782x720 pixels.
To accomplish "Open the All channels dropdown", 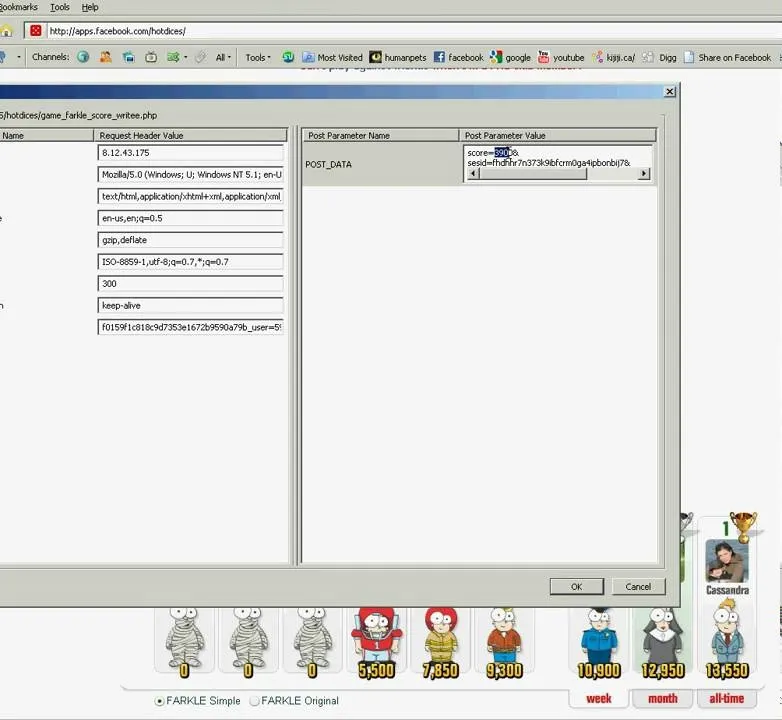I will (223, 57).
